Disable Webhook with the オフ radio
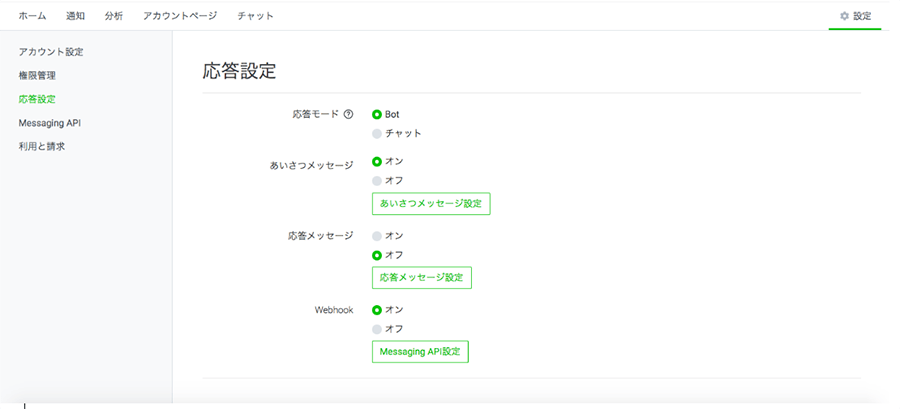The width and height of the screenshot is (900, 409). [377, 329]
